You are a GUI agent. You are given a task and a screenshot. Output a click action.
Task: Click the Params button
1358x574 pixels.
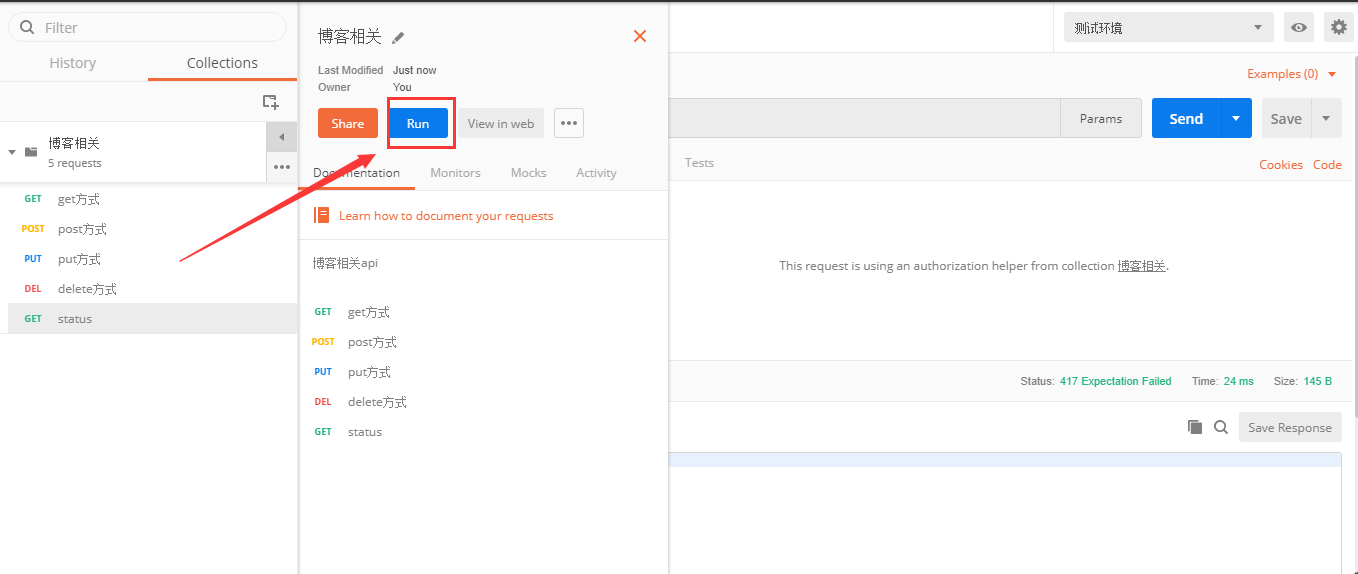tap(1101, 118)
